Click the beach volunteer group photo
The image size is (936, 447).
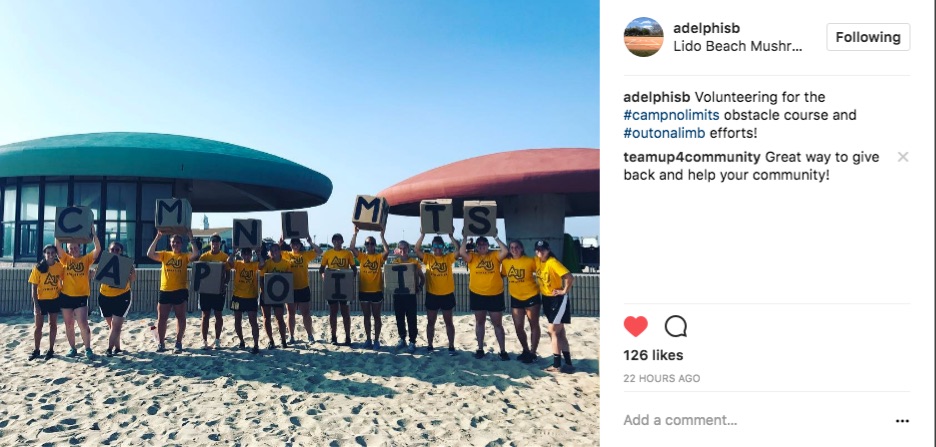pyautogui.click(x=300, y=223)
